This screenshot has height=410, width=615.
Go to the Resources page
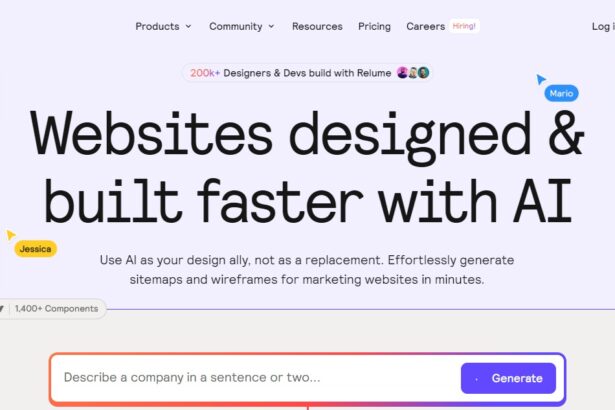(x=317, y=26)
